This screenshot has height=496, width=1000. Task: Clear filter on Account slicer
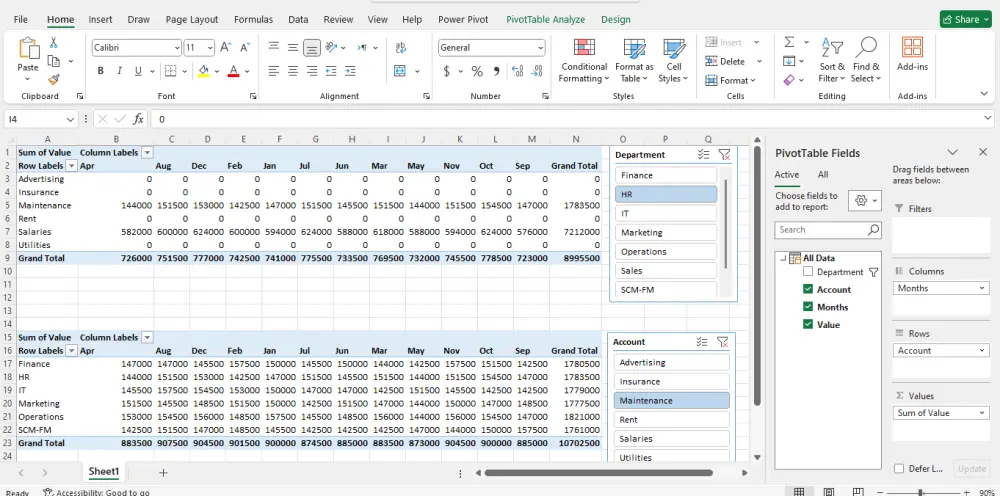click(723, 342)
